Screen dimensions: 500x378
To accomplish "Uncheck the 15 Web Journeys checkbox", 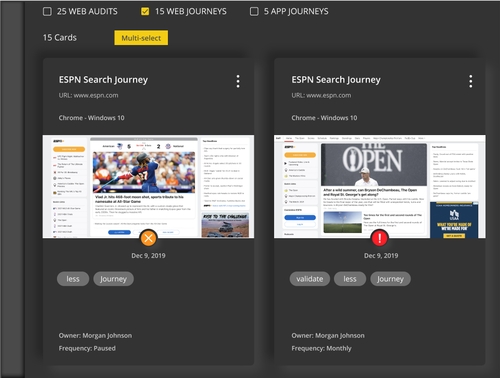I will tap(145, 12).
